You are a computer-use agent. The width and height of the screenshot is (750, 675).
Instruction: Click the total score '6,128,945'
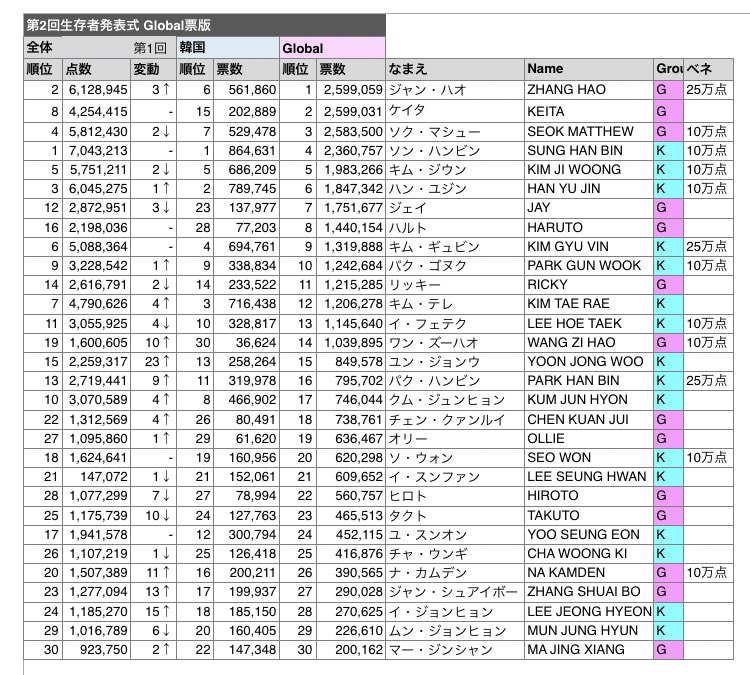tap(96, 90)
